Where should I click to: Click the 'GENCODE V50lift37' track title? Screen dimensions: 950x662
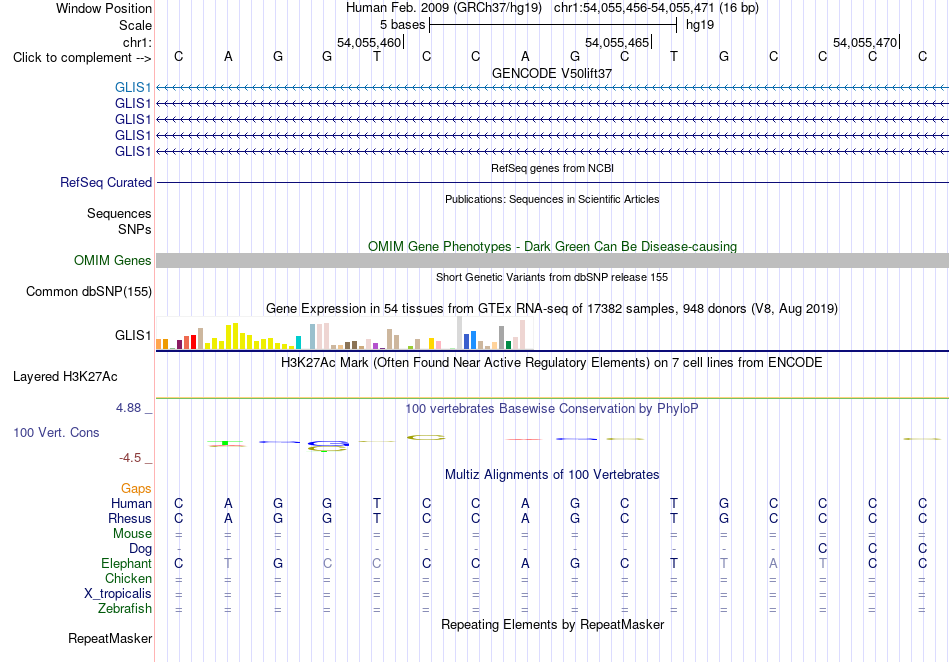click(x=552, y=73)
